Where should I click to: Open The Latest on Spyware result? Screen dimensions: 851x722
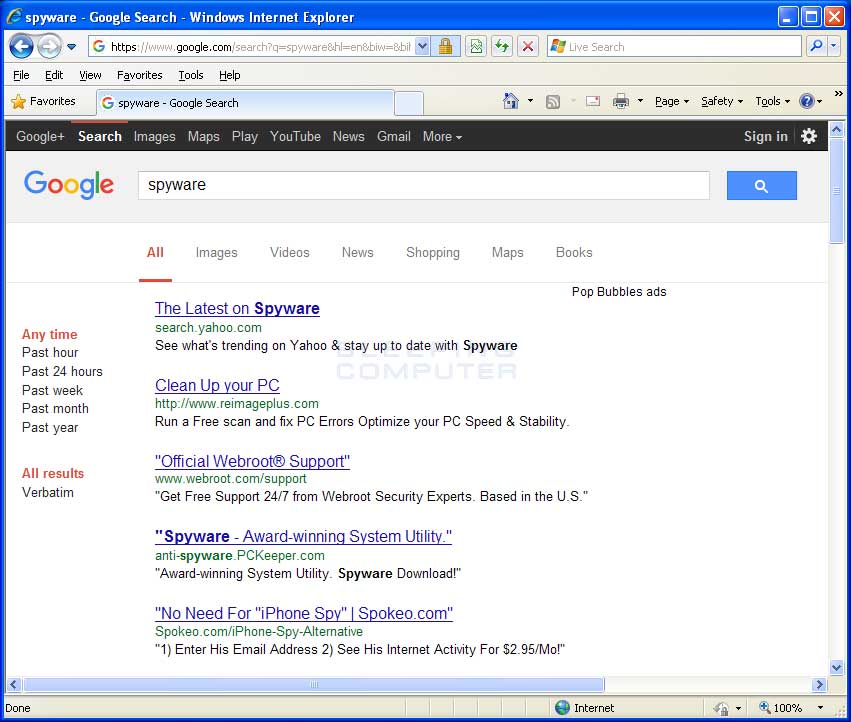(x=237, y=308)
